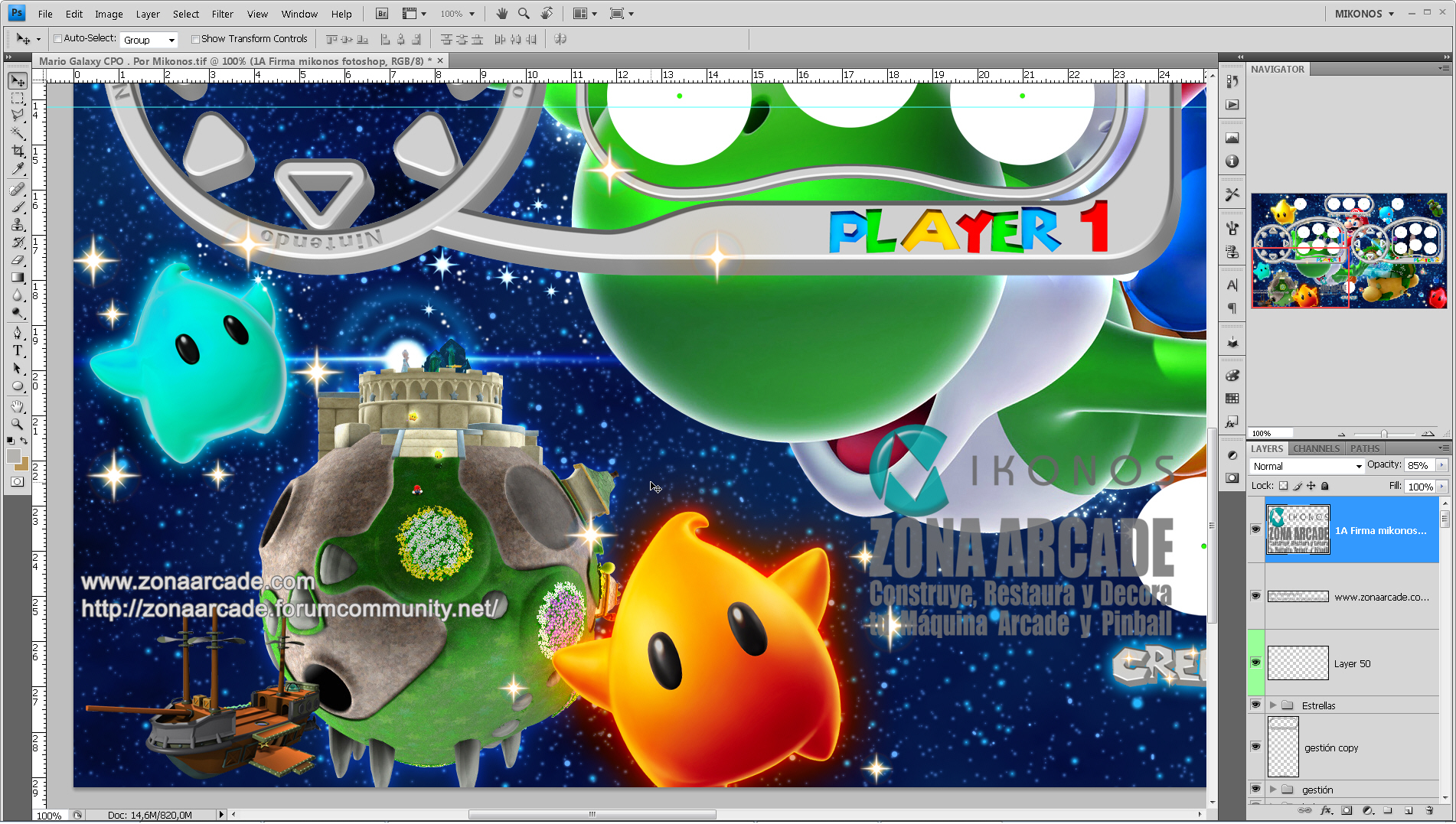This screenshot has height=824, width=1456.
Task: Select the Gradient tool
Action: (x=18, y=278)
